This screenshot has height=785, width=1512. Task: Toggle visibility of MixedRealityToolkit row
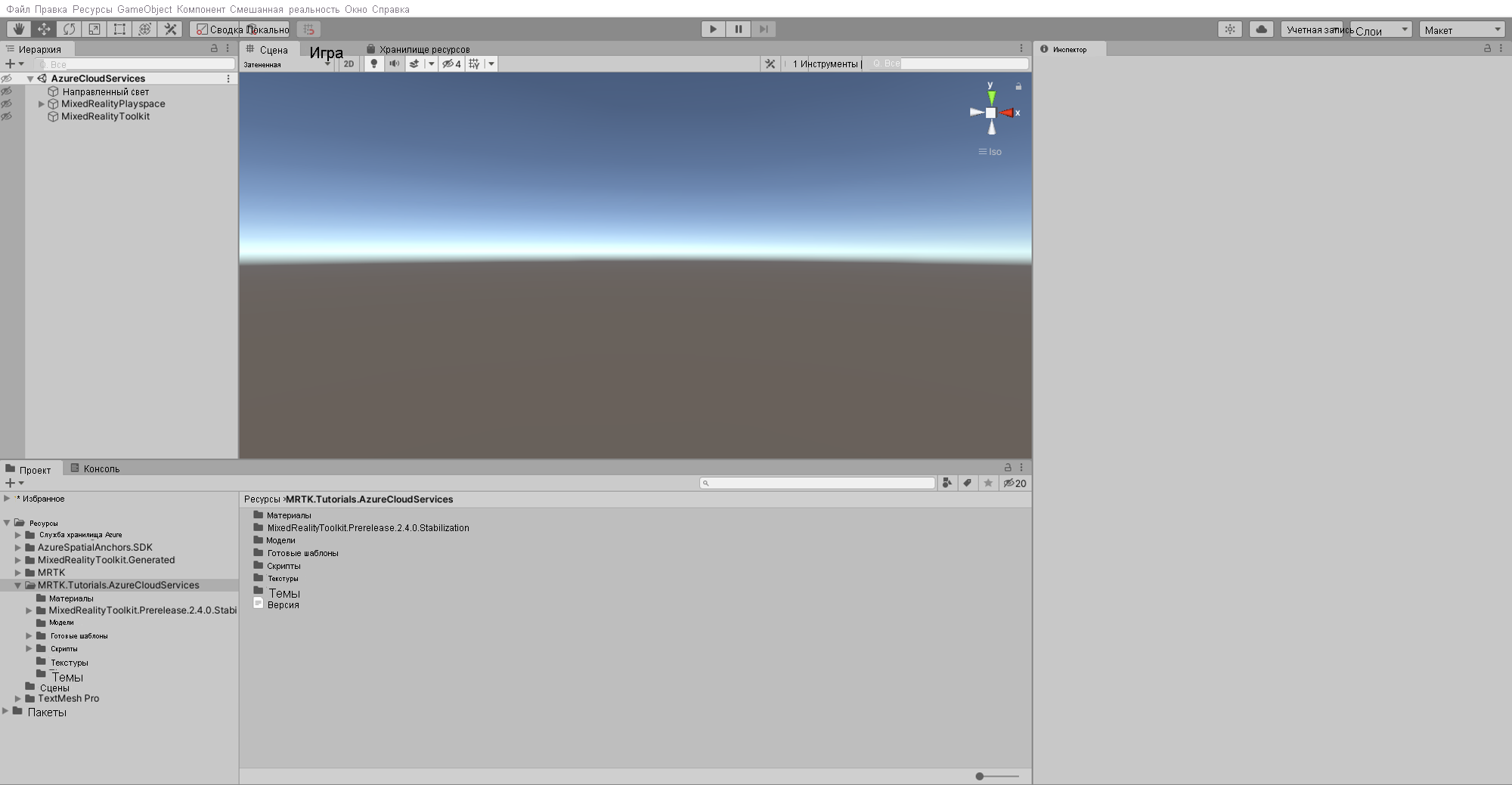[7, 116]
